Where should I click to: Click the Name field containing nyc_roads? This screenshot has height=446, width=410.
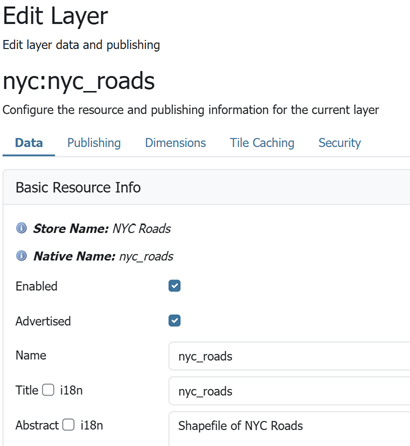[289, 356]
